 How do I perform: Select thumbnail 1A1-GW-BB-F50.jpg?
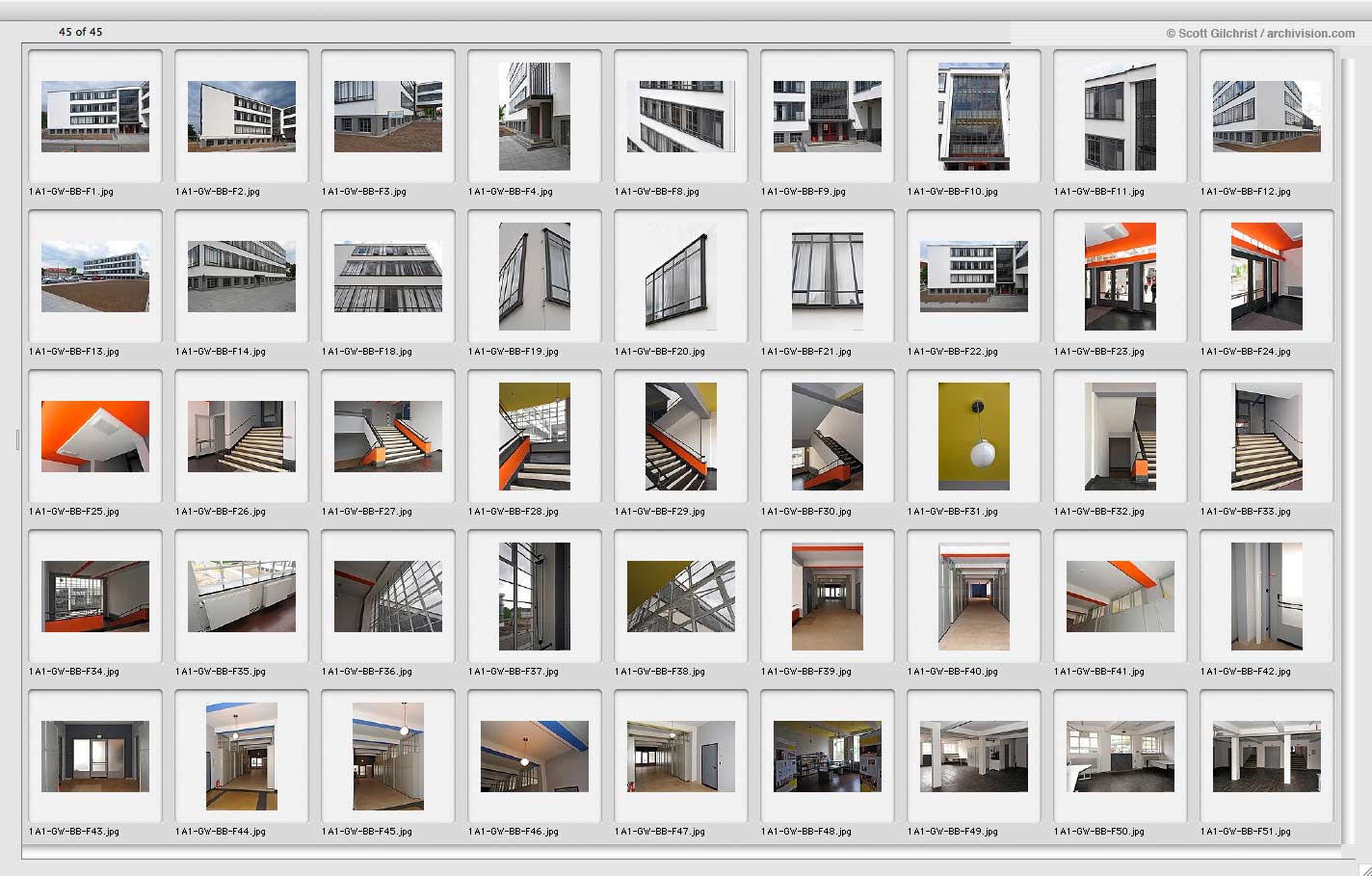[x=1121, y=757]
